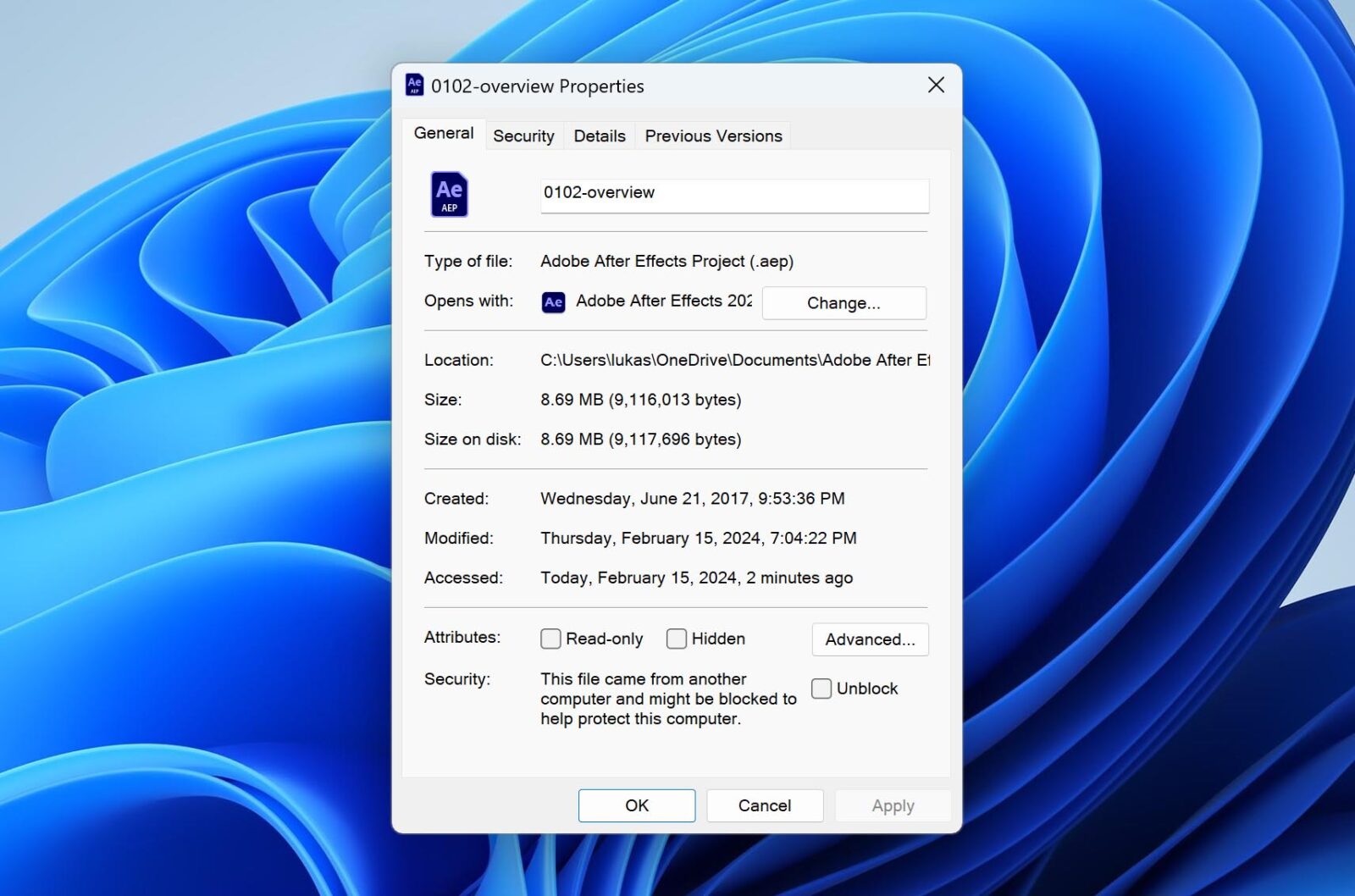Dismiss the dialog using Cancel

pyautogui.click(x=764, y=805)
